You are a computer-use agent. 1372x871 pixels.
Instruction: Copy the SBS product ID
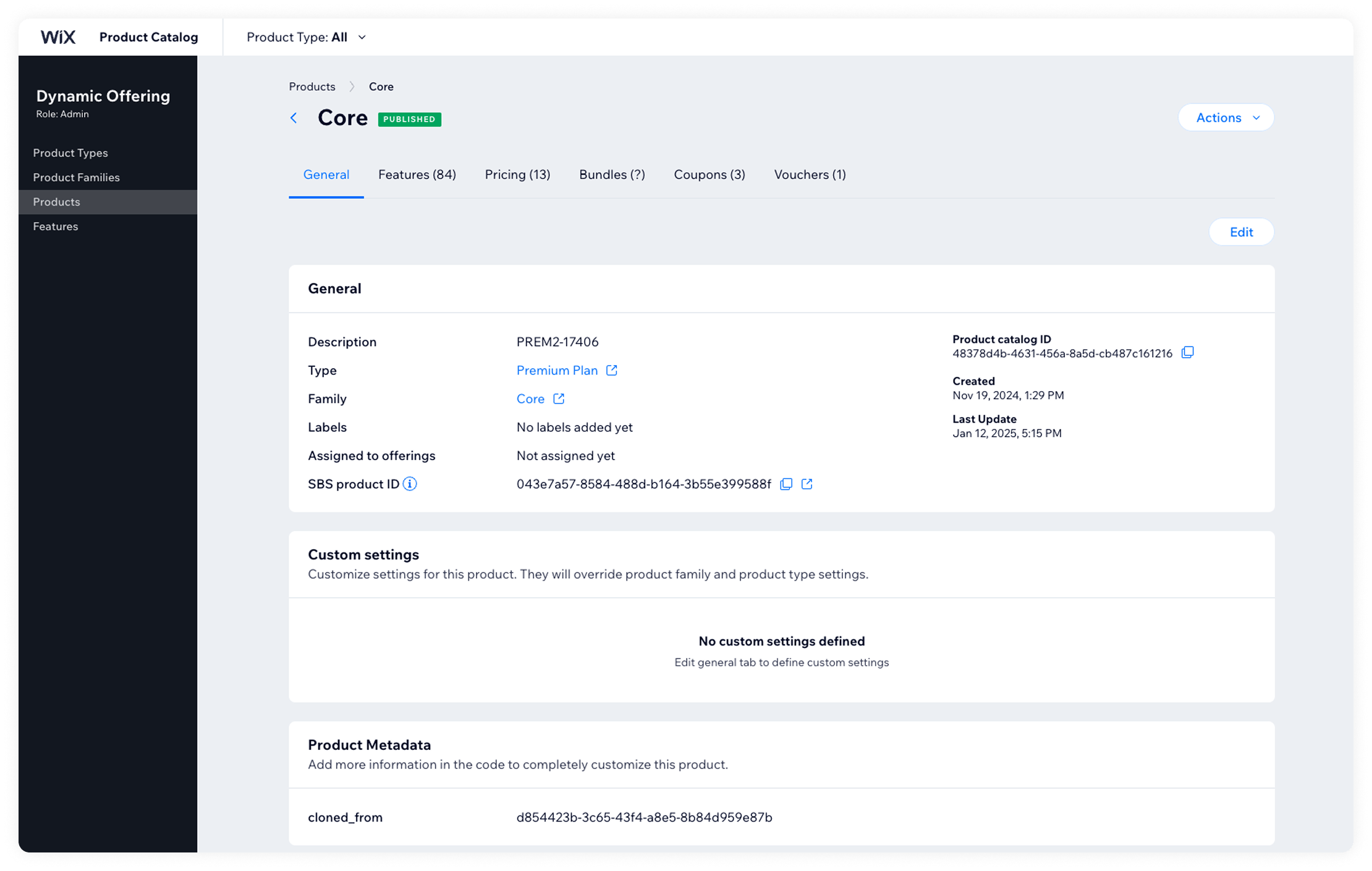786,484
